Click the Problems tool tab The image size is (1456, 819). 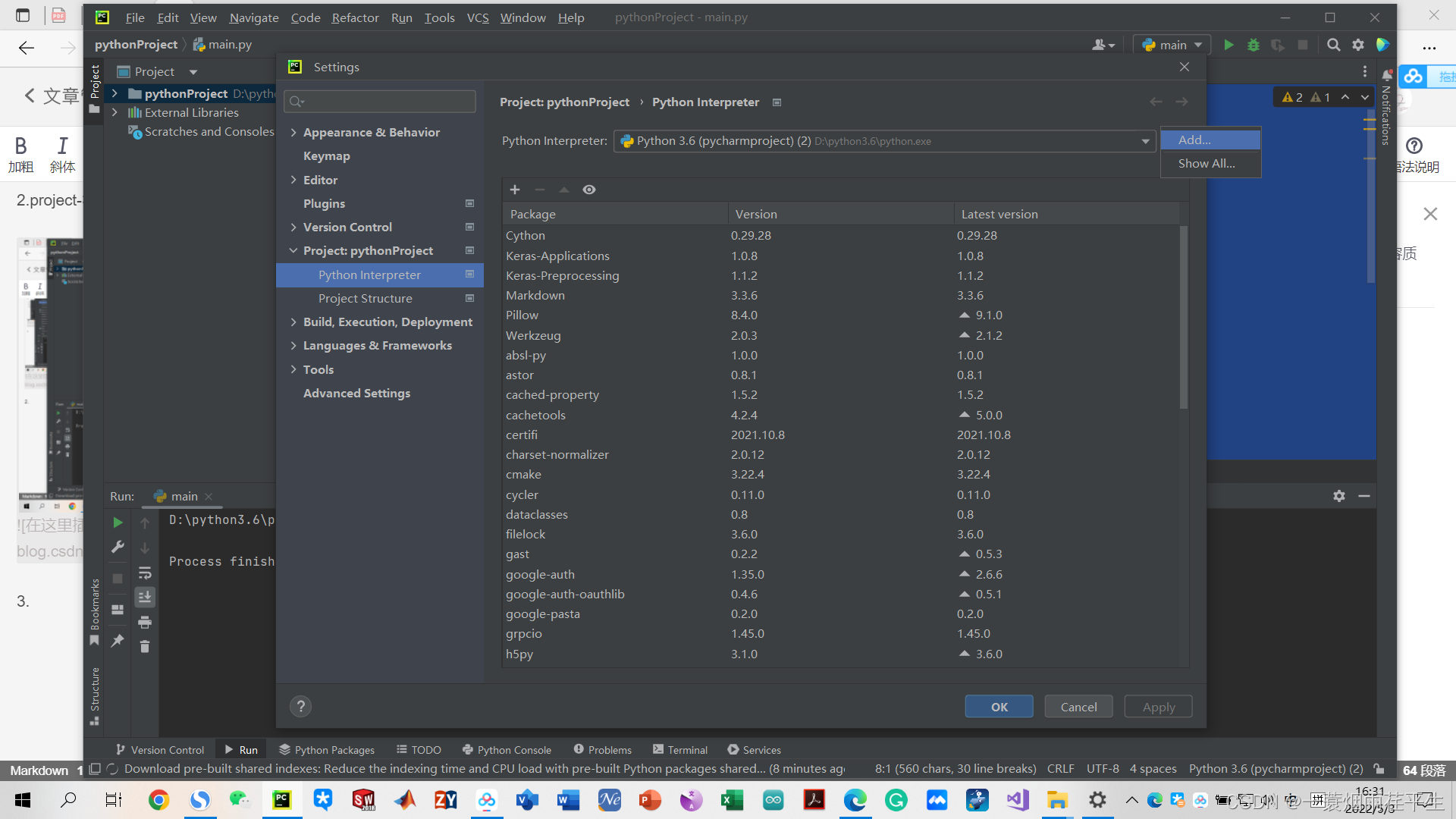pos(602,750)
